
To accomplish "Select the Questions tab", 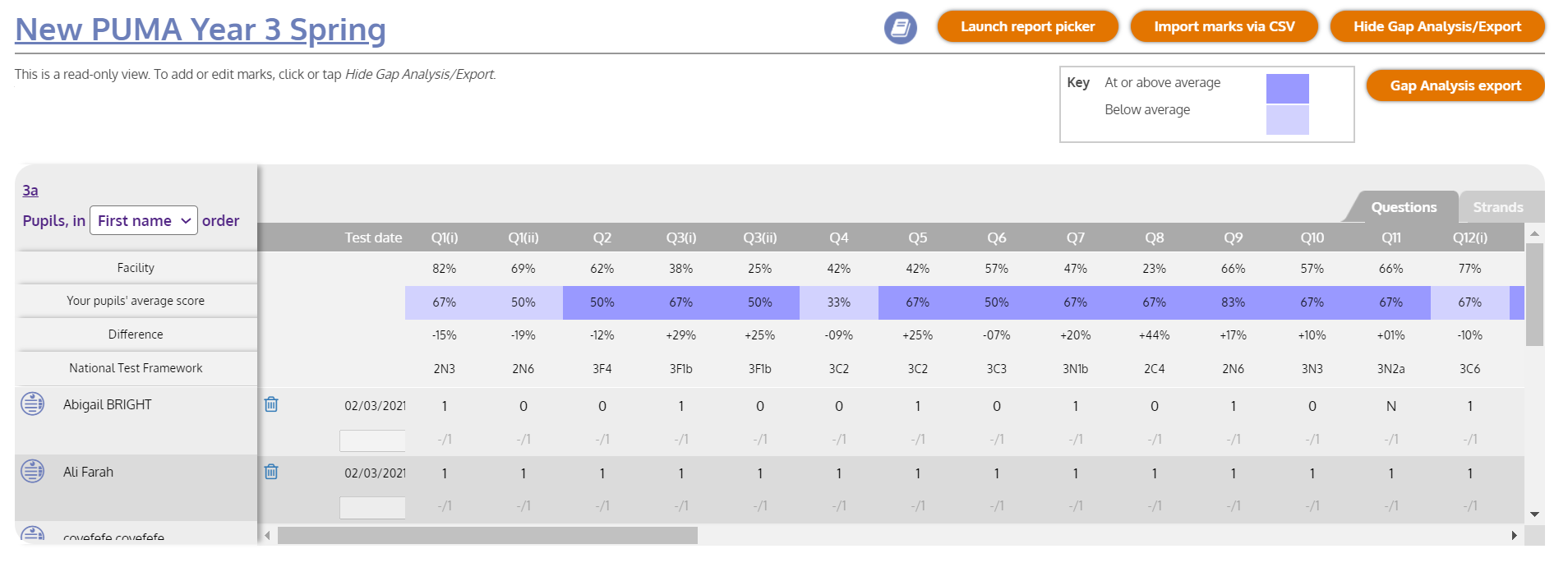I will click(x=1403, y=207).
